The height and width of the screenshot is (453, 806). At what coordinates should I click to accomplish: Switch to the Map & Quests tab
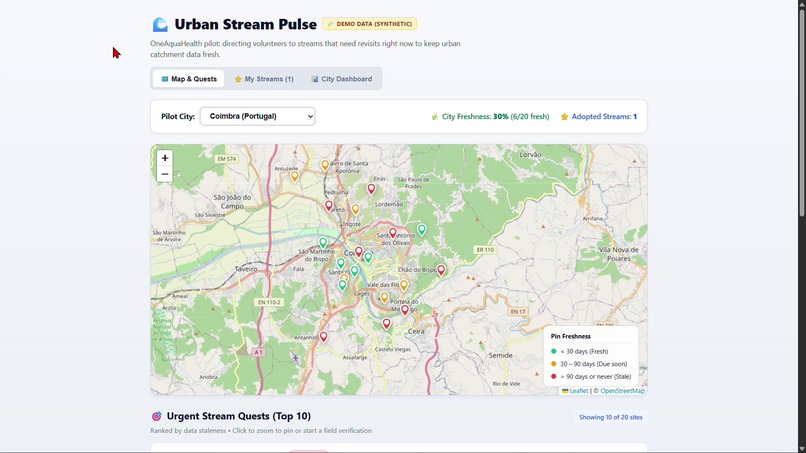[189, 79]
